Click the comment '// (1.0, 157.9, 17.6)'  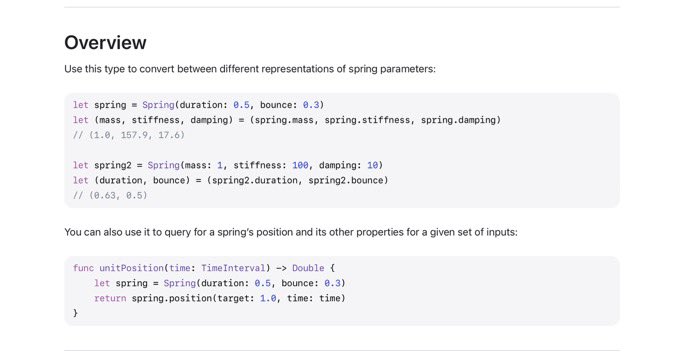click(x=129, y=135)
